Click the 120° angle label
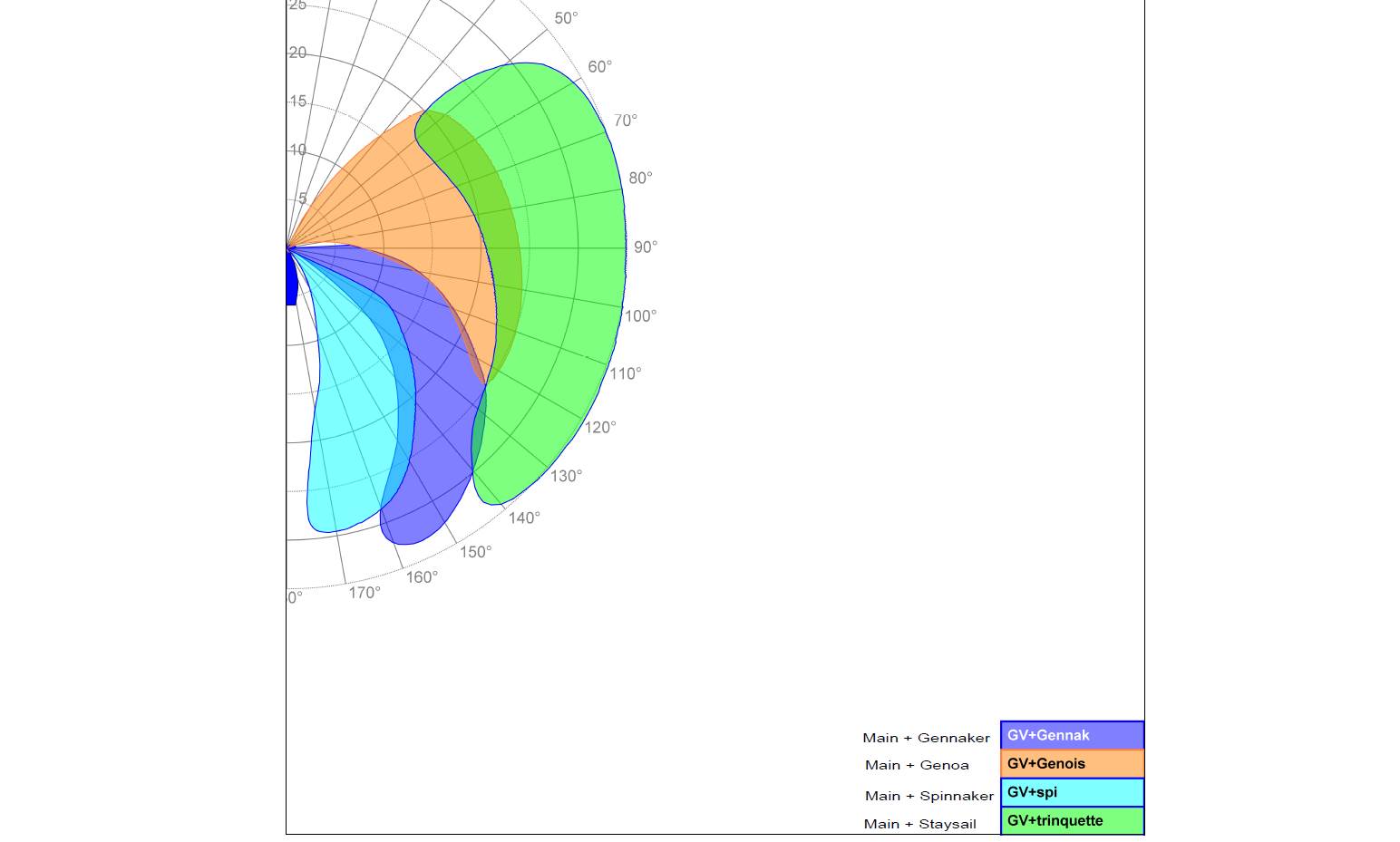Image resolution: width=1400 pixels, height=842 pixels. click(599, 427)
